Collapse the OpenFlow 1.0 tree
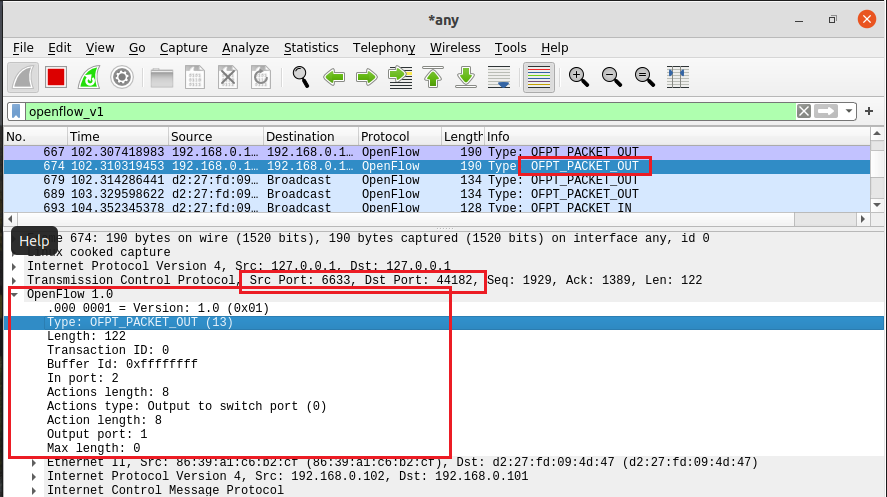887x497 pixels. (x=15, y=294)
